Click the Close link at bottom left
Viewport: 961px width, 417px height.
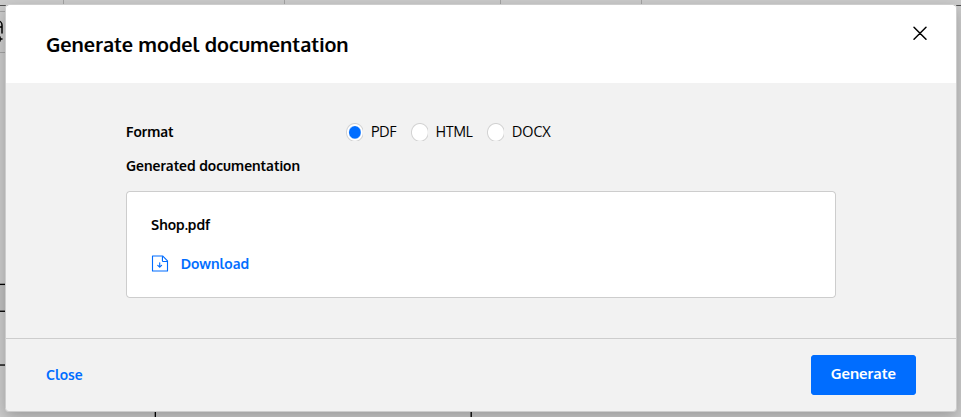tap(64, 375)
